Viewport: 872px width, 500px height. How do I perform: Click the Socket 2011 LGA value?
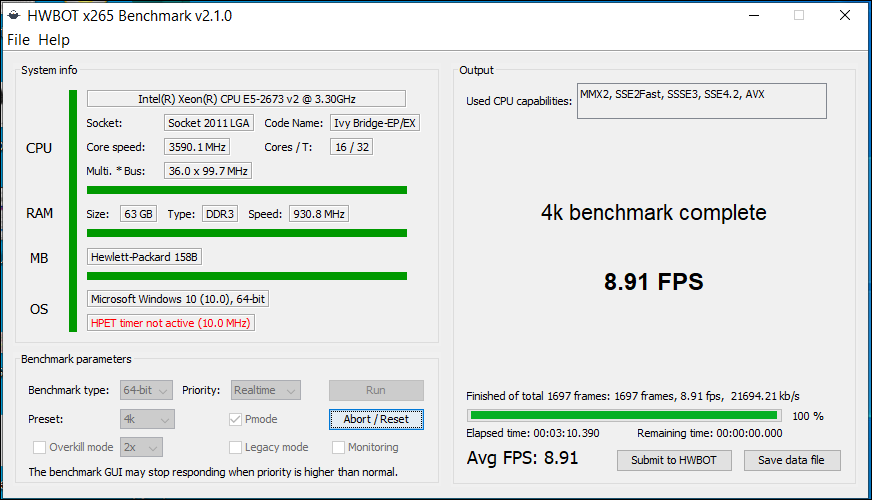click(209, 123)
